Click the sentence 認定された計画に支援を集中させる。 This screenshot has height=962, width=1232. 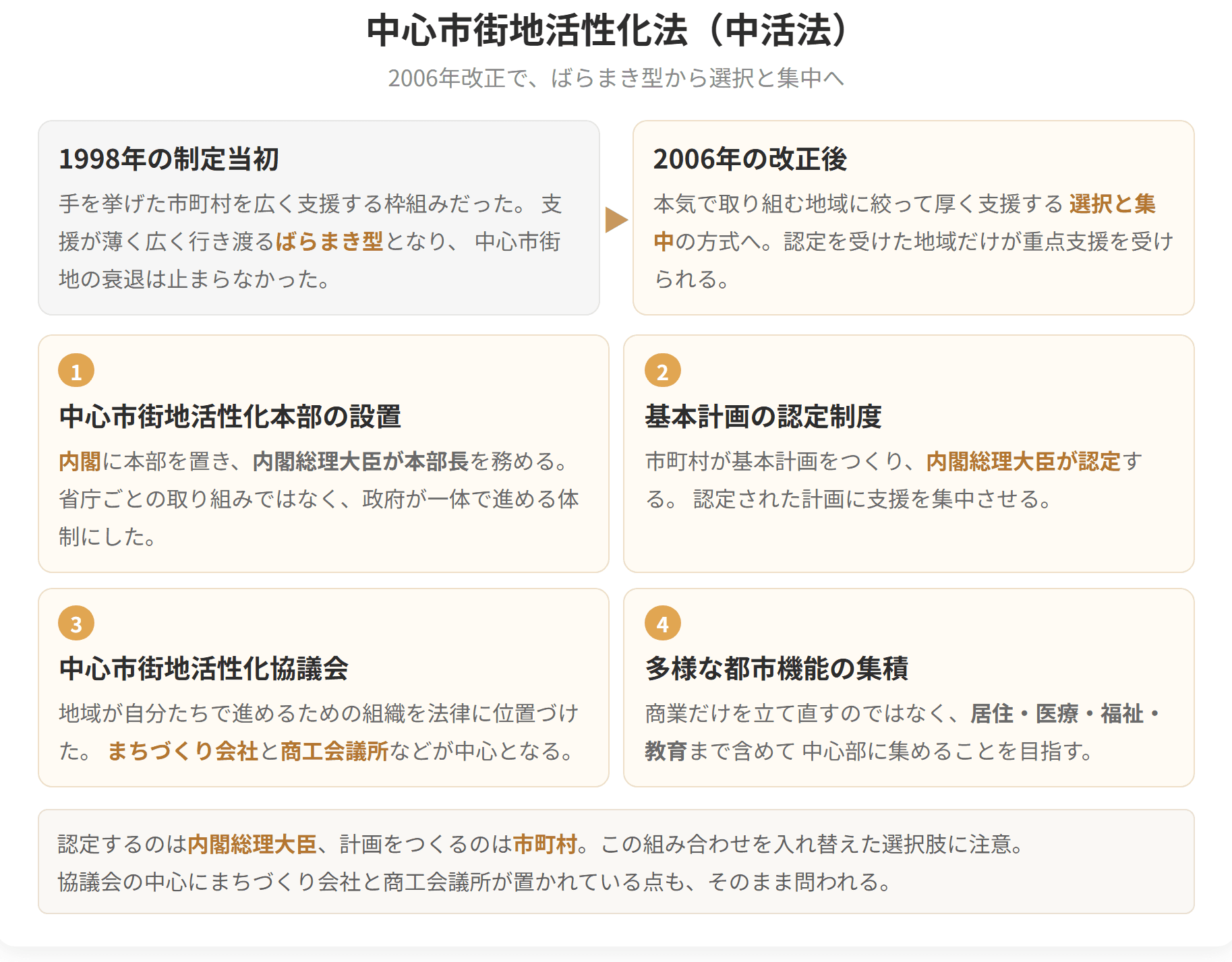coord(874,499)
